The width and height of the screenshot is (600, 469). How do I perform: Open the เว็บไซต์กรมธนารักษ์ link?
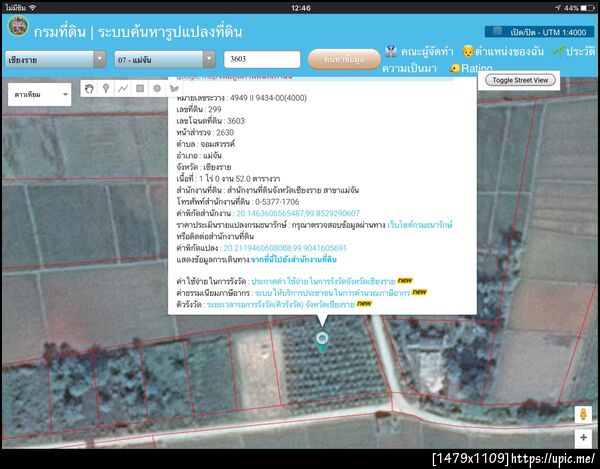coord(420,225)
